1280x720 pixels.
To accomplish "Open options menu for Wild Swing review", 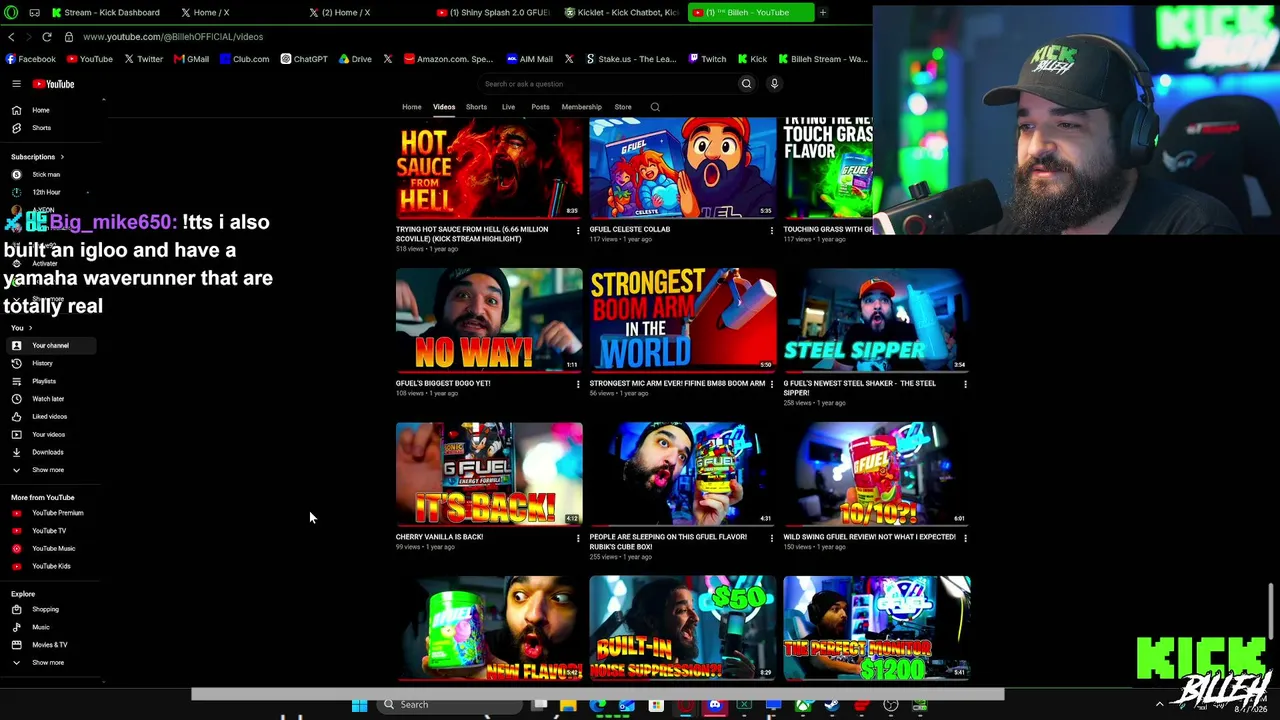I will click(x=965, y=539).
